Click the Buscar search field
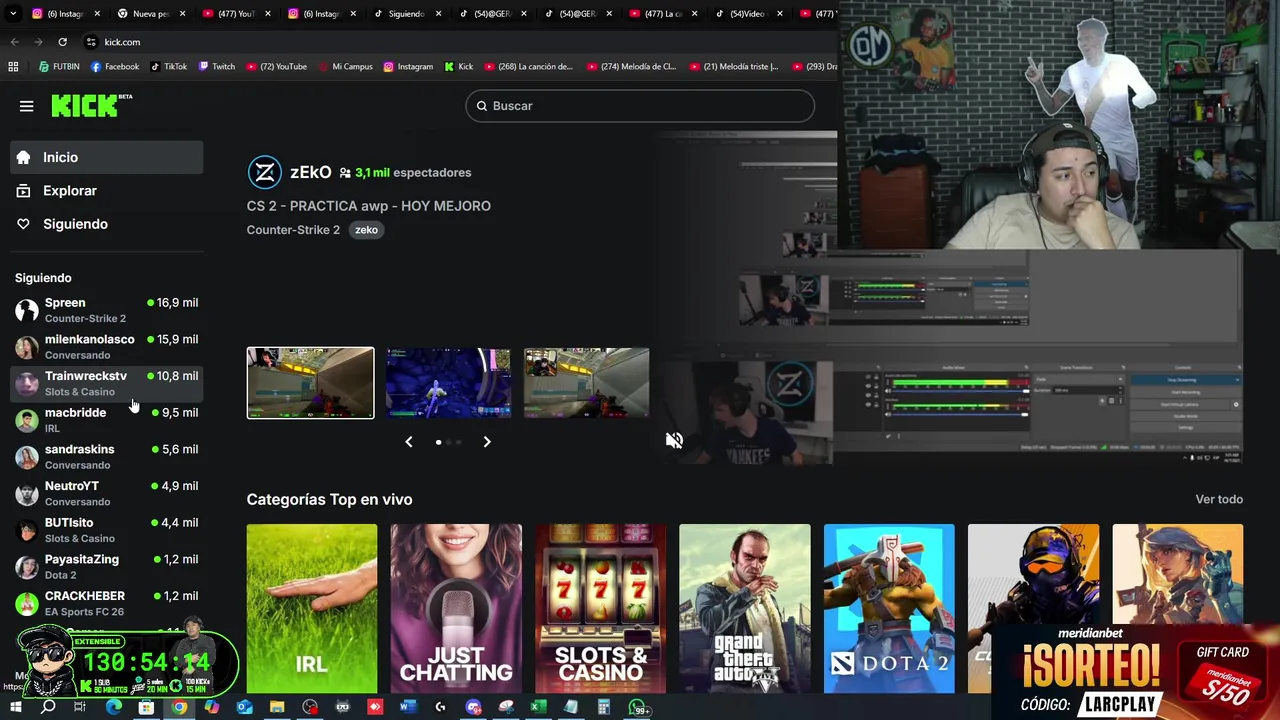 [x=640, y=106]
